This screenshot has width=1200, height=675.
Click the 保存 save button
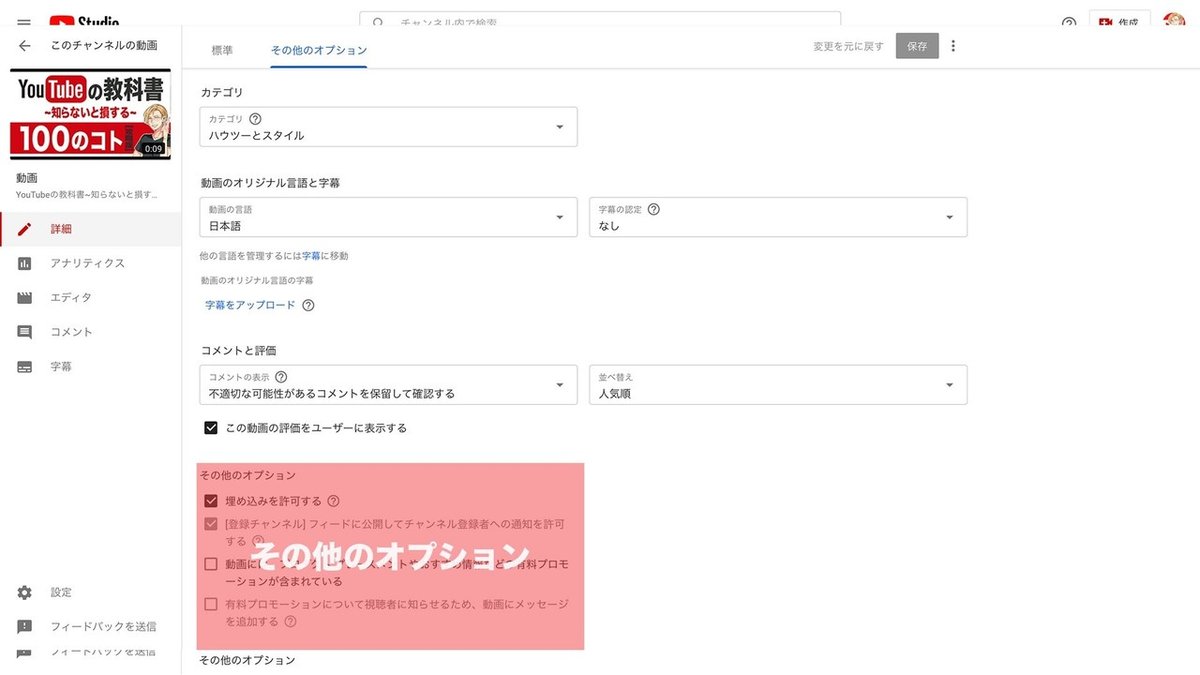coord(916,45)
